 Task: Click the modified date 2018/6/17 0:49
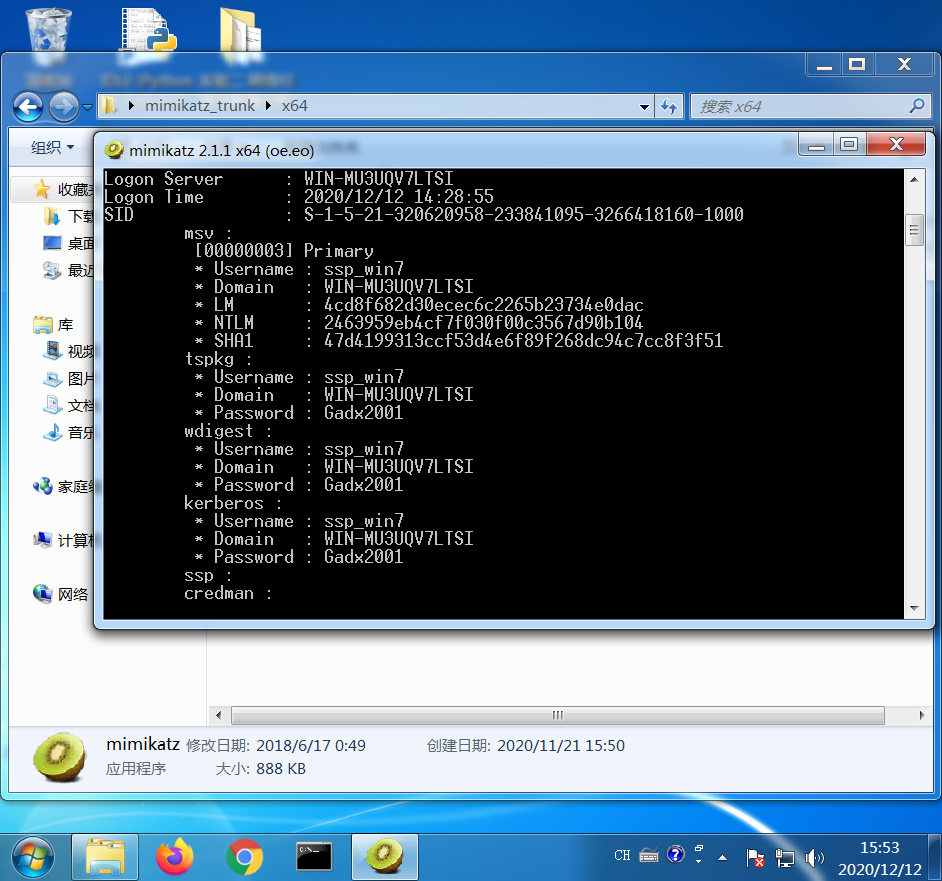click(x=311, y=746)
